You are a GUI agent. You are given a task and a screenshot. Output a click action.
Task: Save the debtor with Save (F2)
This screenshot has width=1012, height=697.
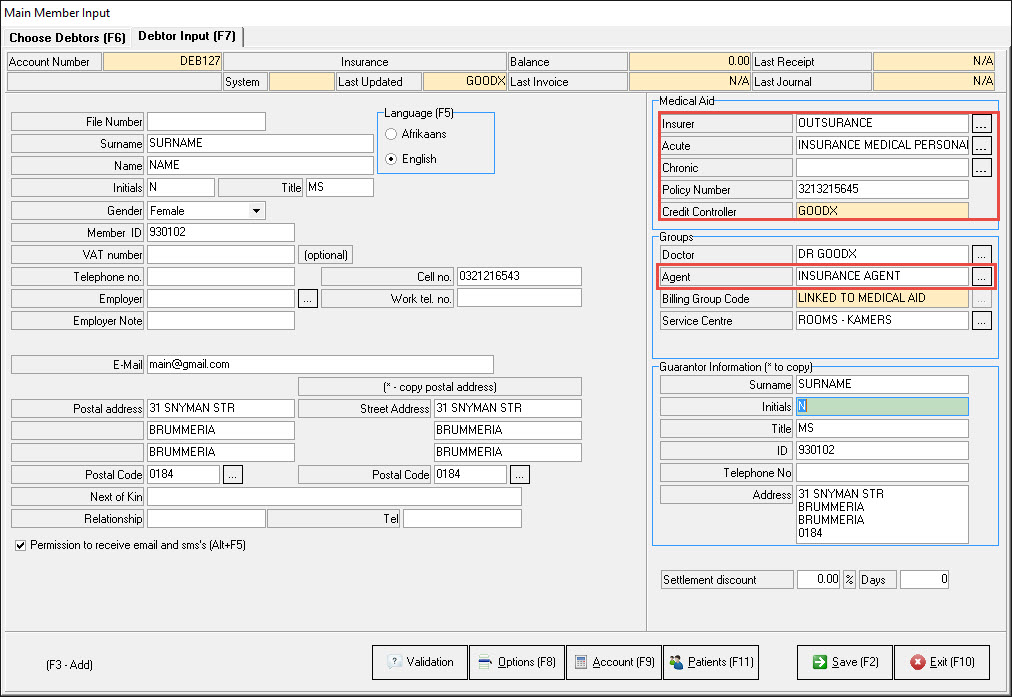844,662
